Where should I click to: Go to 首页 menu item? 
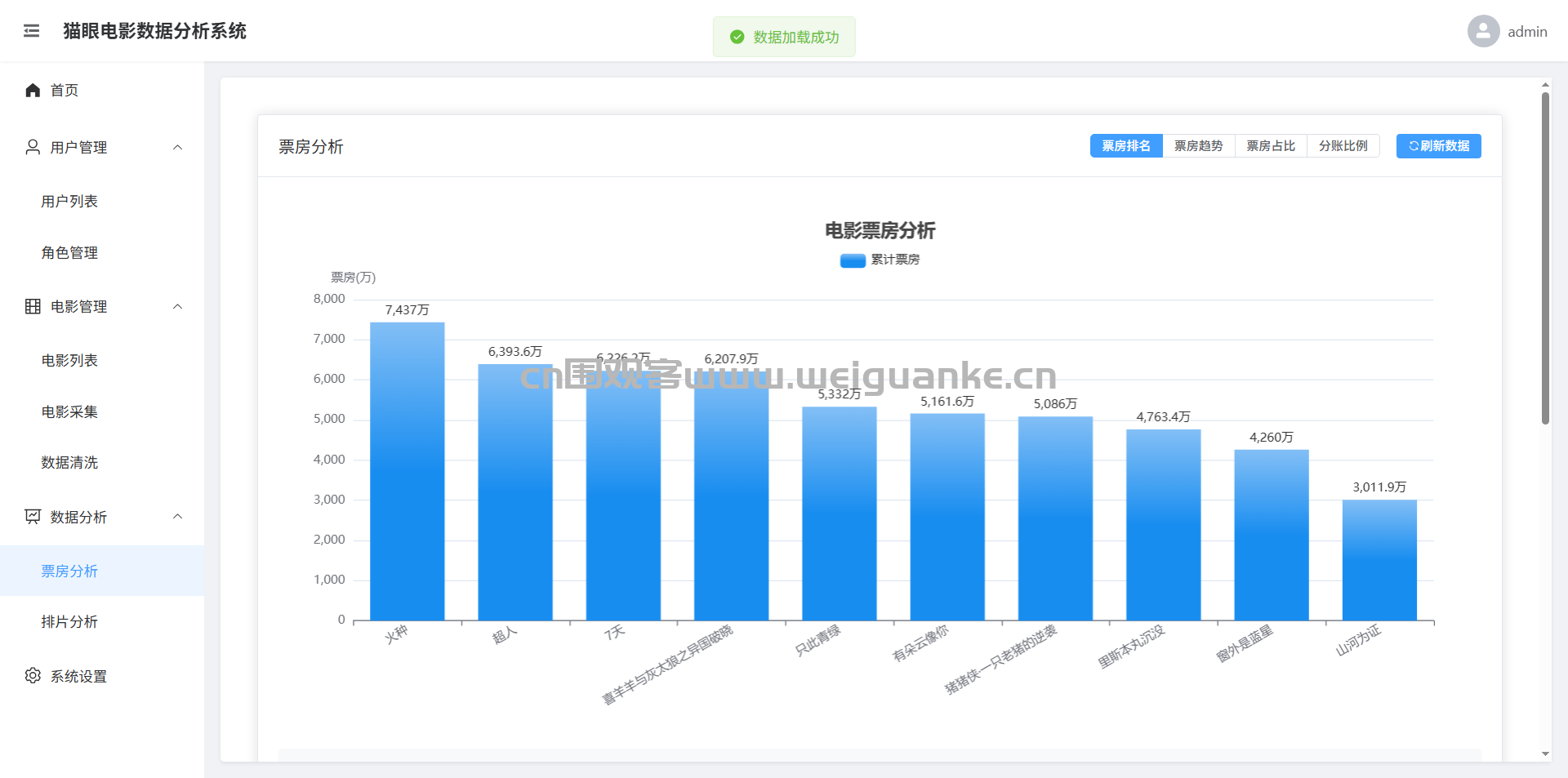pyautogui.click(x=102, y=90)
